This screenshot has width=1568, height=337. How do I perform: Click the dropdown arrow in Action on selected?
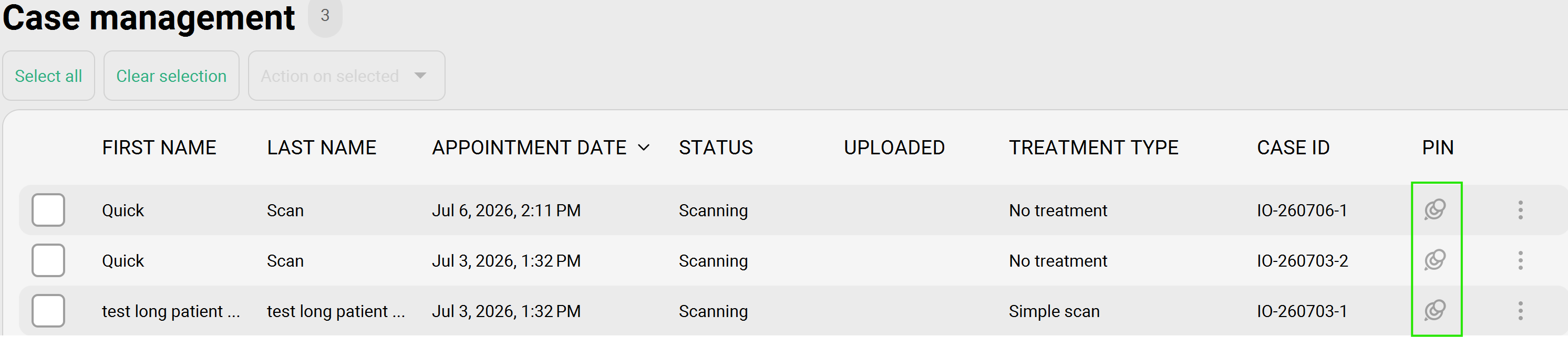tap(420, 76)
